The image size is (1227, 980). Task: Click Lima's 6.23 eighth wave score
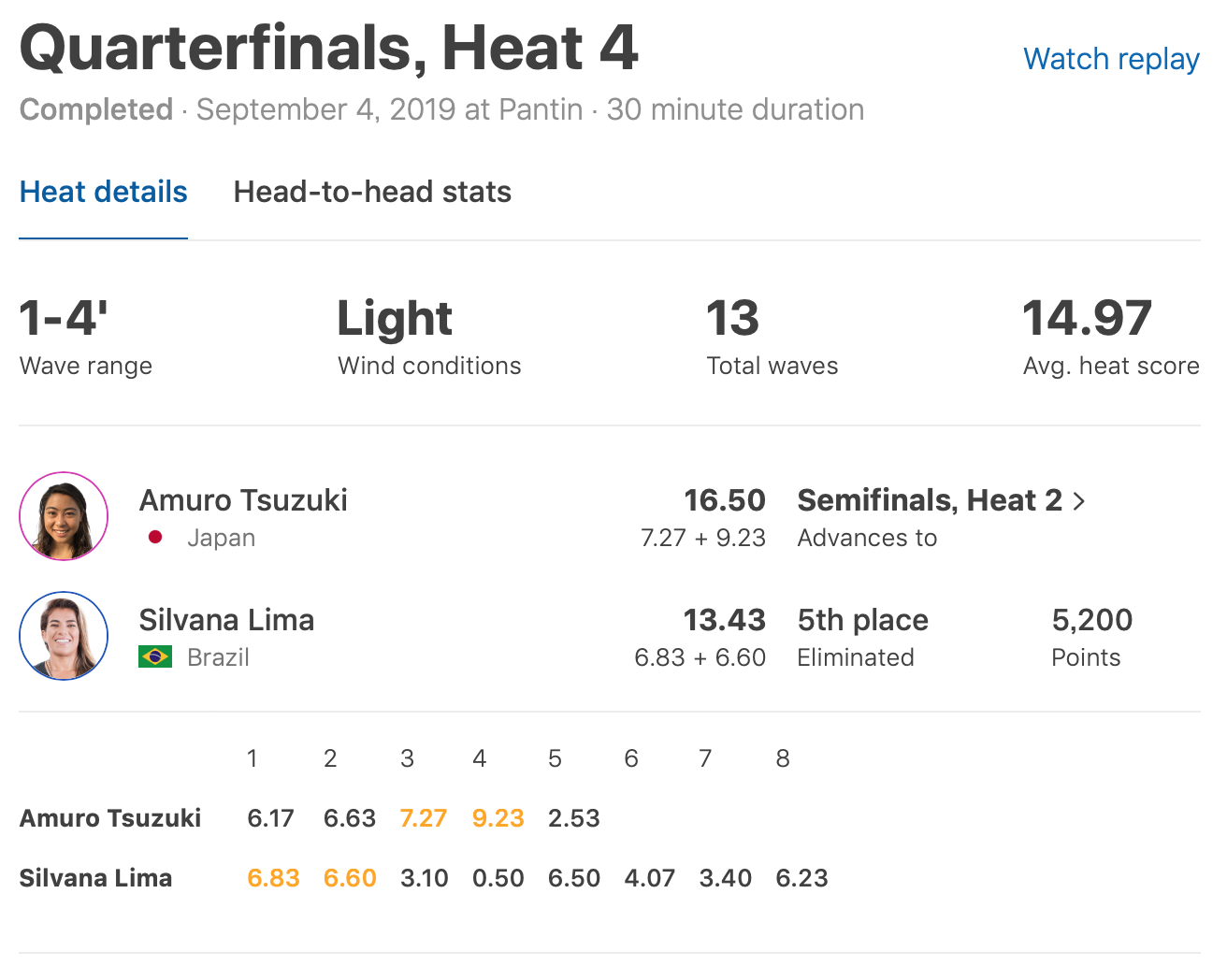click(x=801, y=878)
